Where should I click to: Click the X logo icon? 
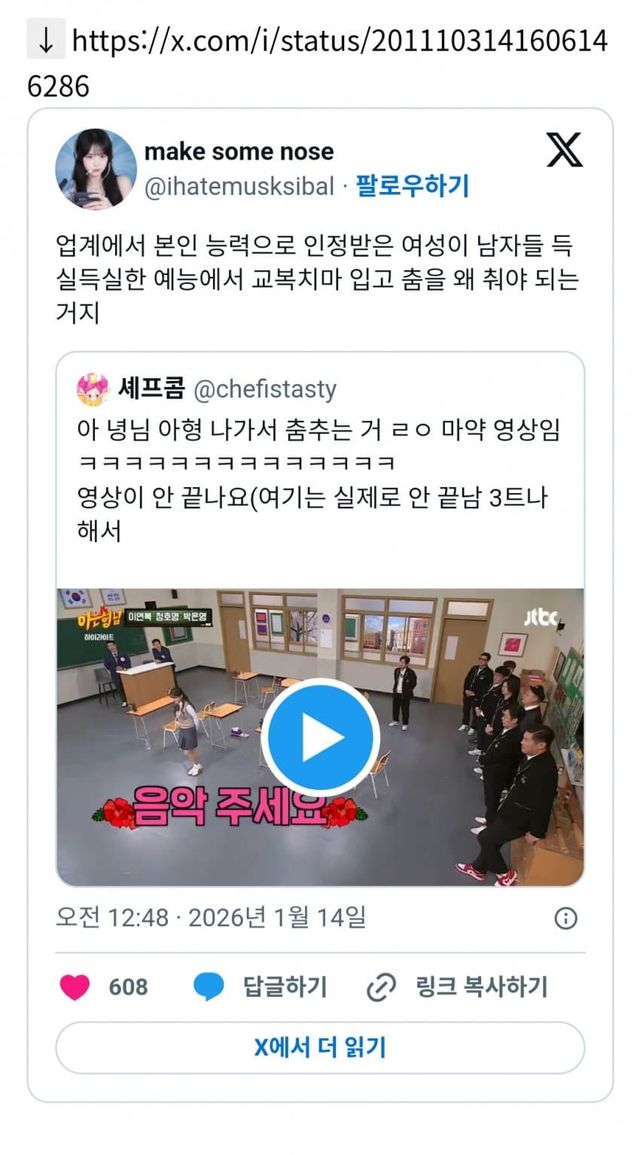pyautogui.click(x=564, y=150)
